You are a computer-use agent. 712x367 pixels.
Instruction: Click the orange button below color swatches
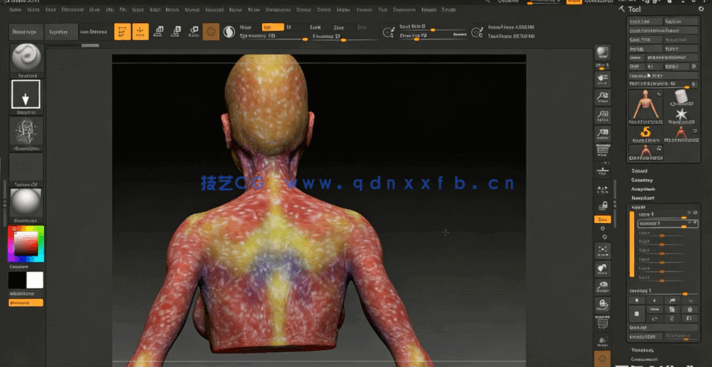[x=26, y=303]
